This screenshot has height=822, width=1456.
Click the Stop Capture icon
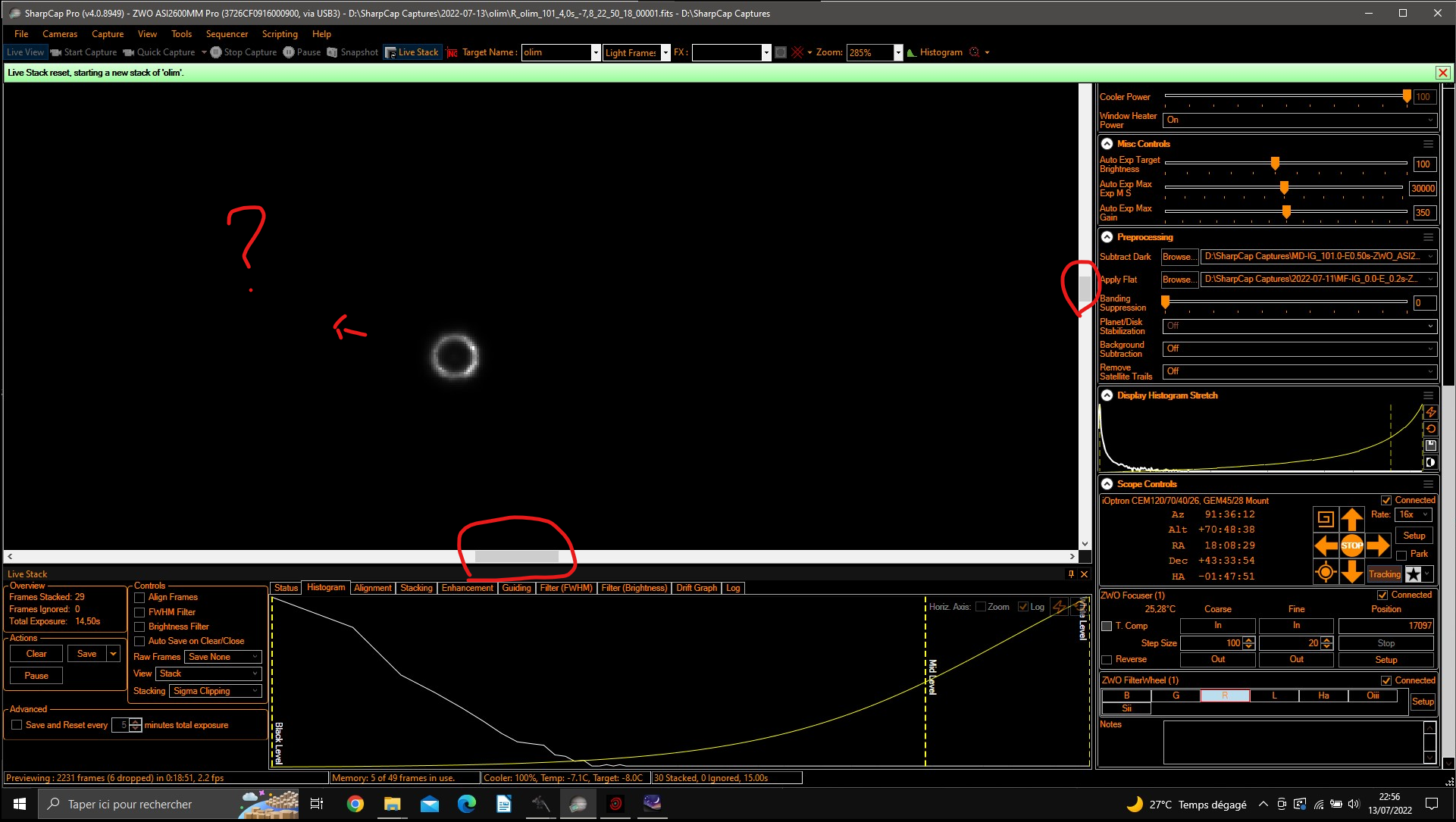coord(216,52)
